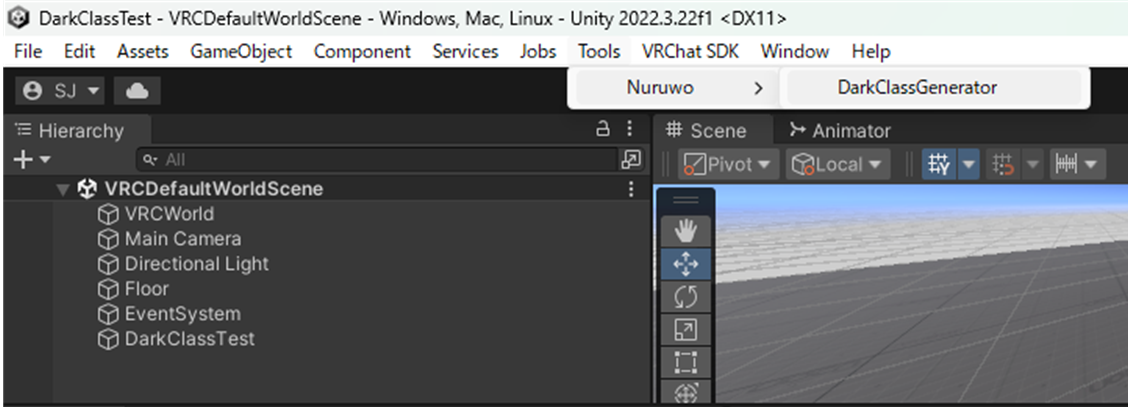Open the Assets menu
This screenshot has height=407, width=1128.
click(x=142, y=52)
